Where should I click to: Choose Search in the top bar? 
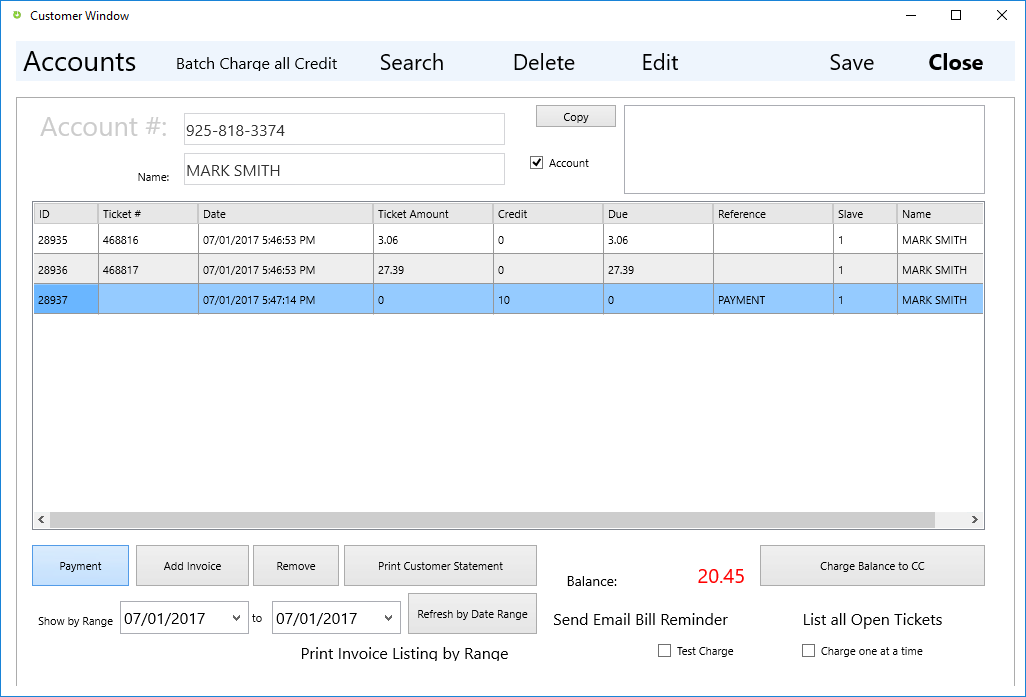412,63
